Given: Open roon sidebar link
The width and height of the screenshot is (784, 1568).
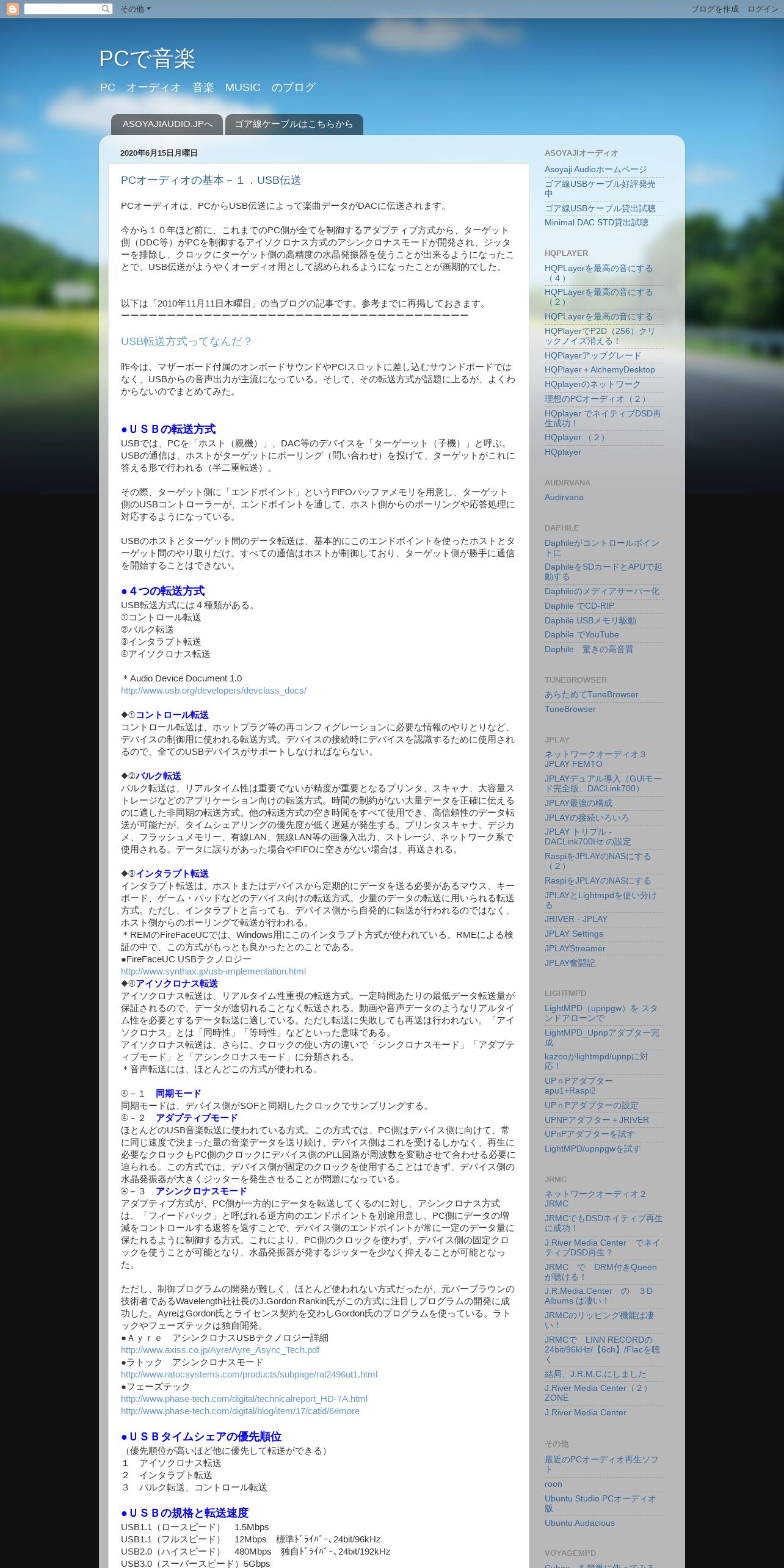Looking at the screenshot, I should tap(553, 1484).
